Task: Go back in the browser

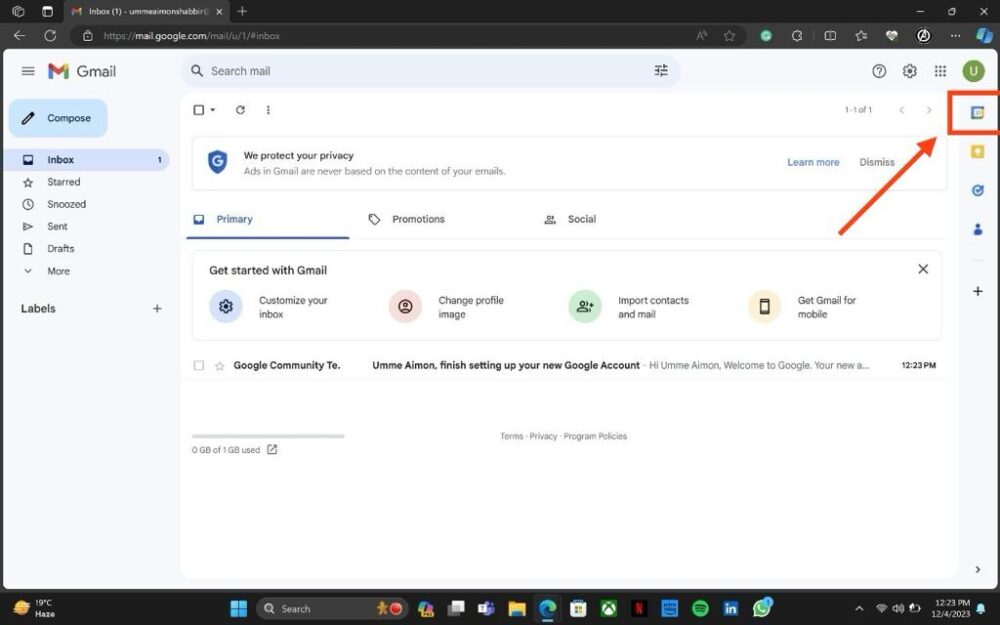Action: point(20,36)
